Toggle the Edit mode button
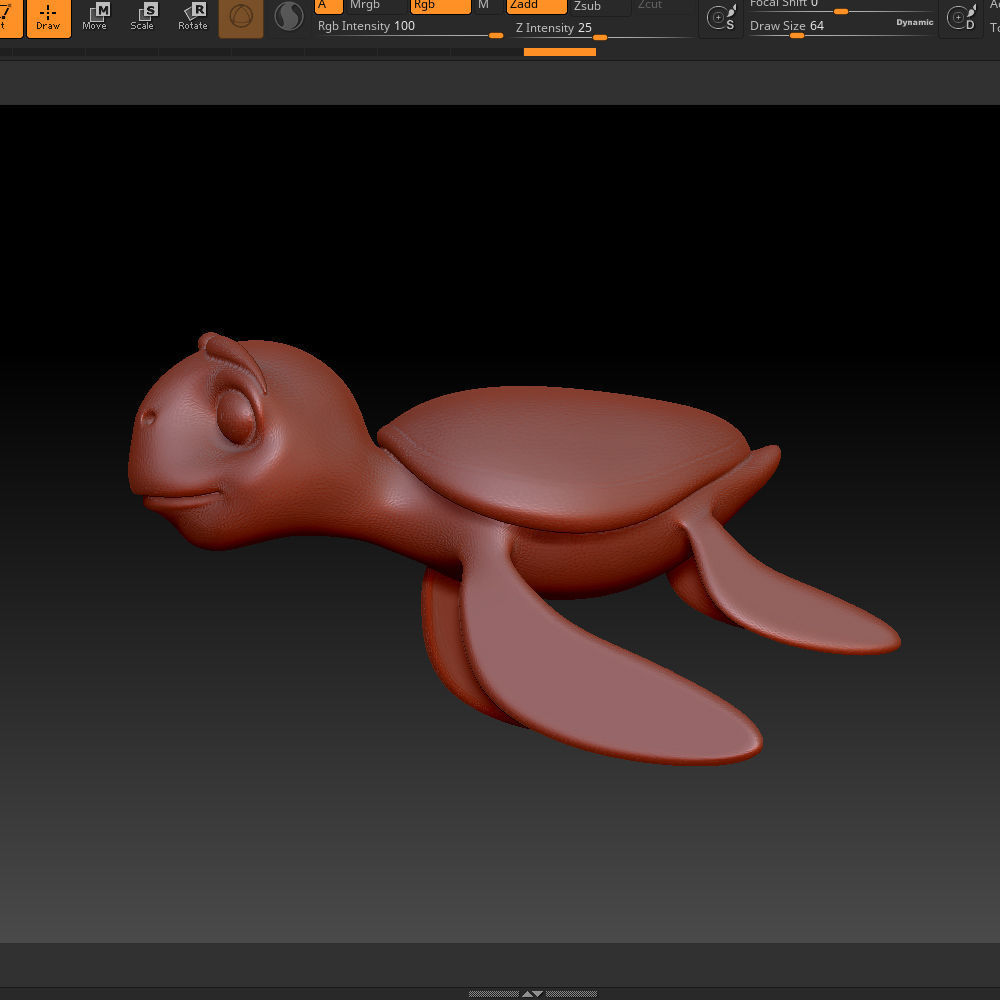This screenshot has height=1000, width=1000. click(10, 18)
